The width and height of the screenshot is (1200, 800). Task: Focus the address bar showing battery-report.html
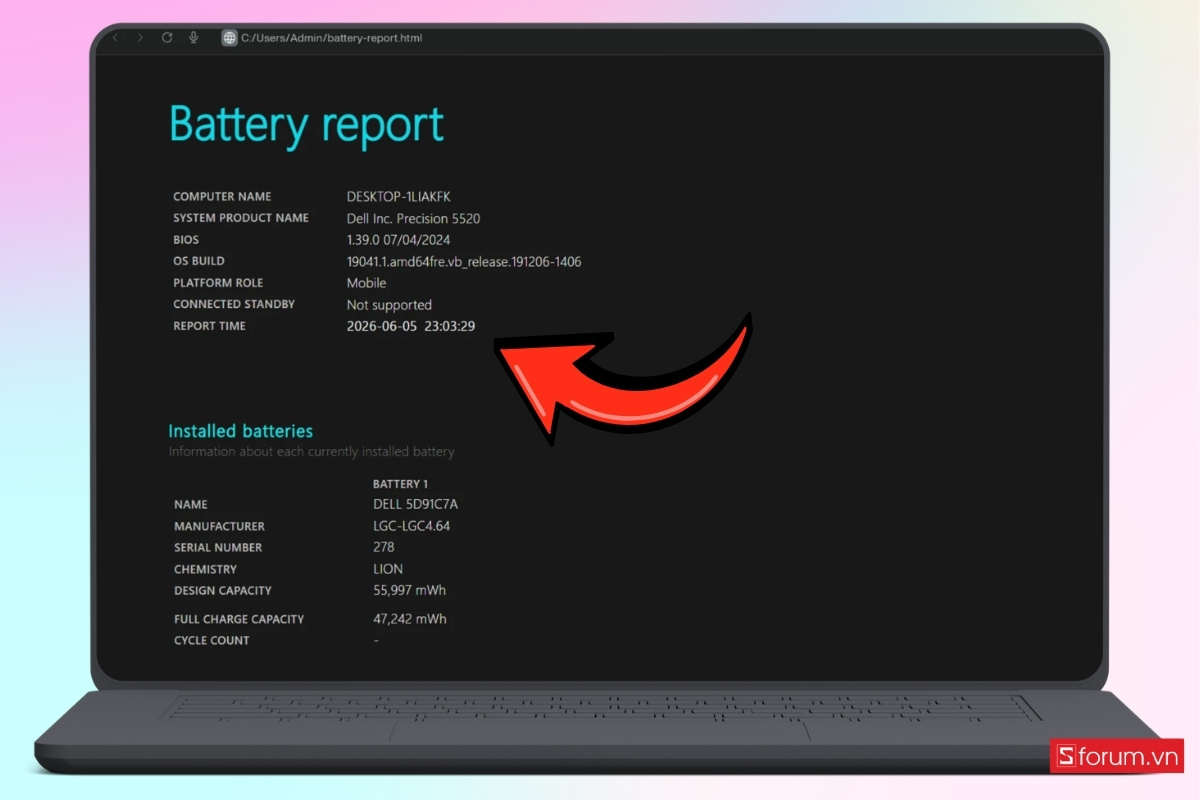[x=332, y=38]
